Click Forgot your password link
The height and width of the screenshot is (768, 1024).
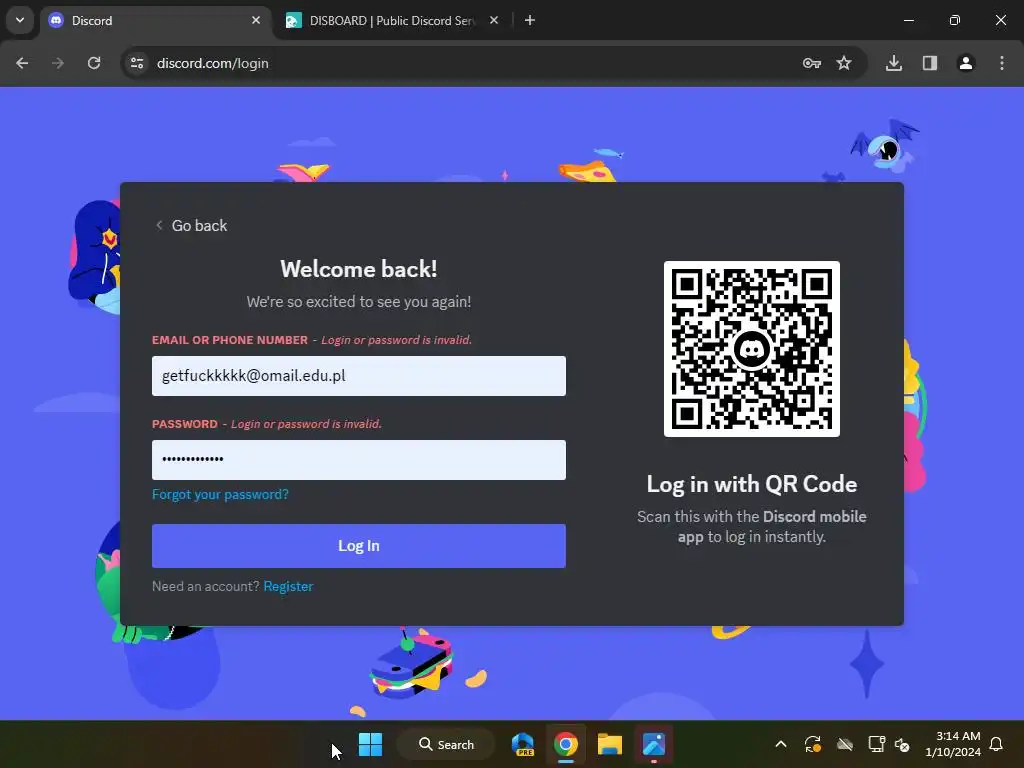(220, 494)
